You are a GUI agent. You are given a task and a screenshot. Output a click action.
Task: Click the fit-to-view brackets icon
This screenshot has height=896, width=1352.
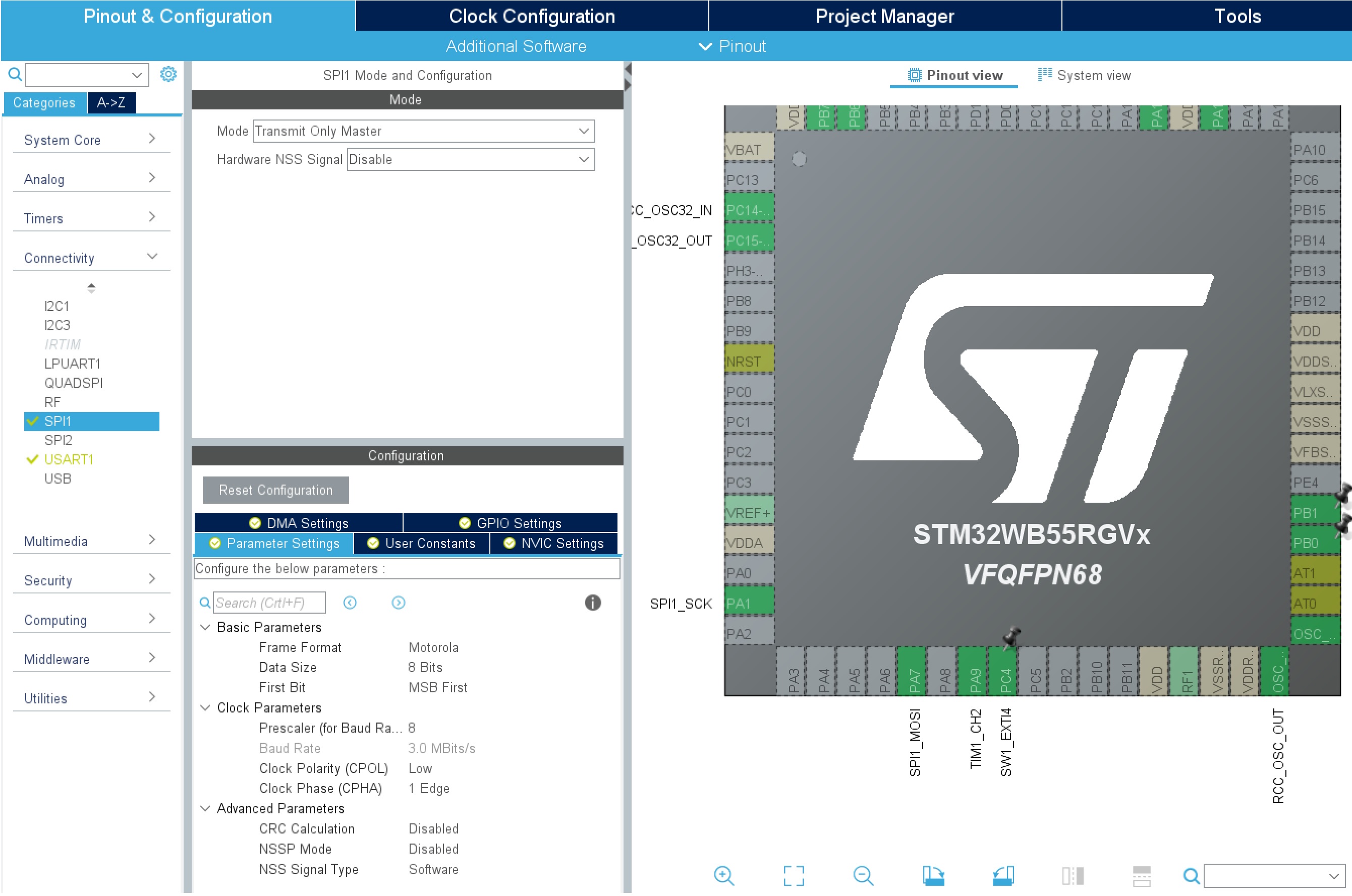tap(793, 875)
